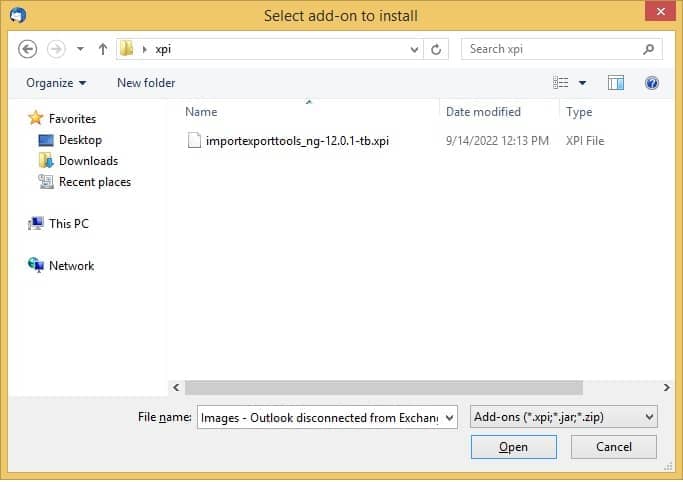Expand the address bar path dropdown

414,49
